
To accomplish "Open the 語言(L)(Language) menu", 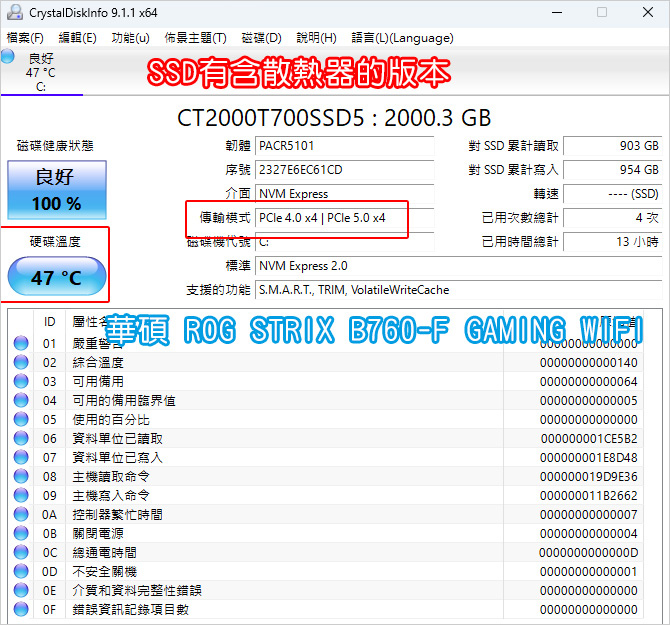I will click(402, 38).
